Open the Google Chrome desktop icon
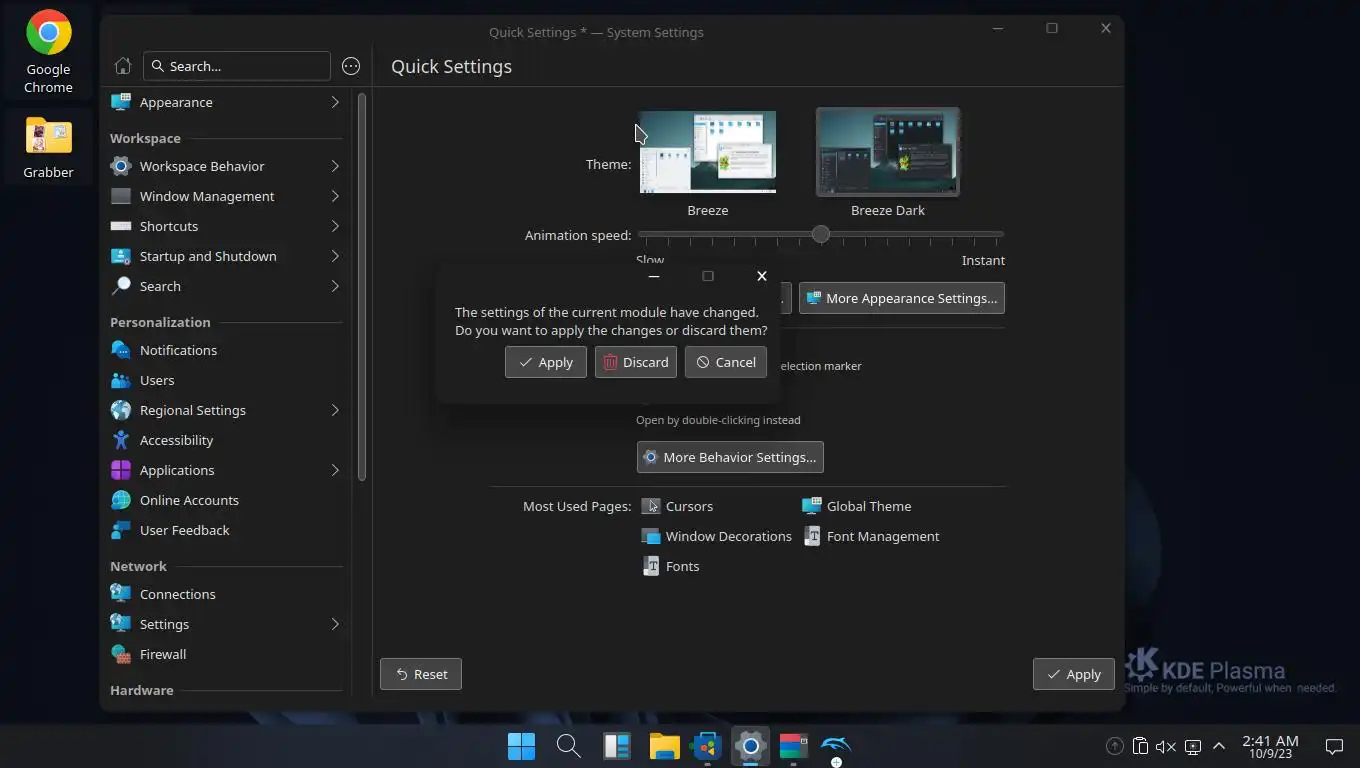The width and height of the screenshot is (1360, 768). coord(48,52)
